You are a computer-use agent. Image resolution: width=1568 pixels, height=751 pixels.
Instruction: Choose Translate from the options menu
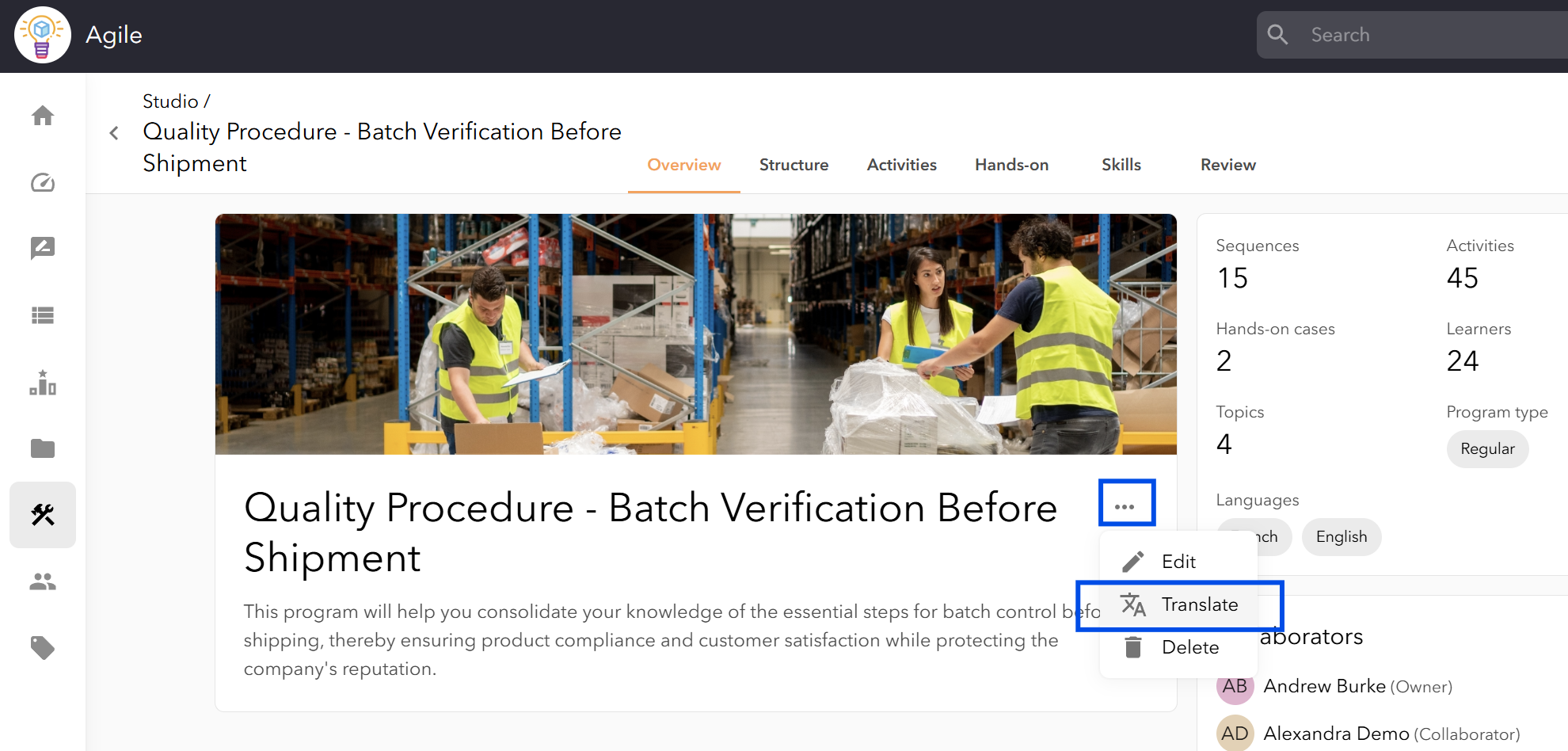click(1179, 604)
